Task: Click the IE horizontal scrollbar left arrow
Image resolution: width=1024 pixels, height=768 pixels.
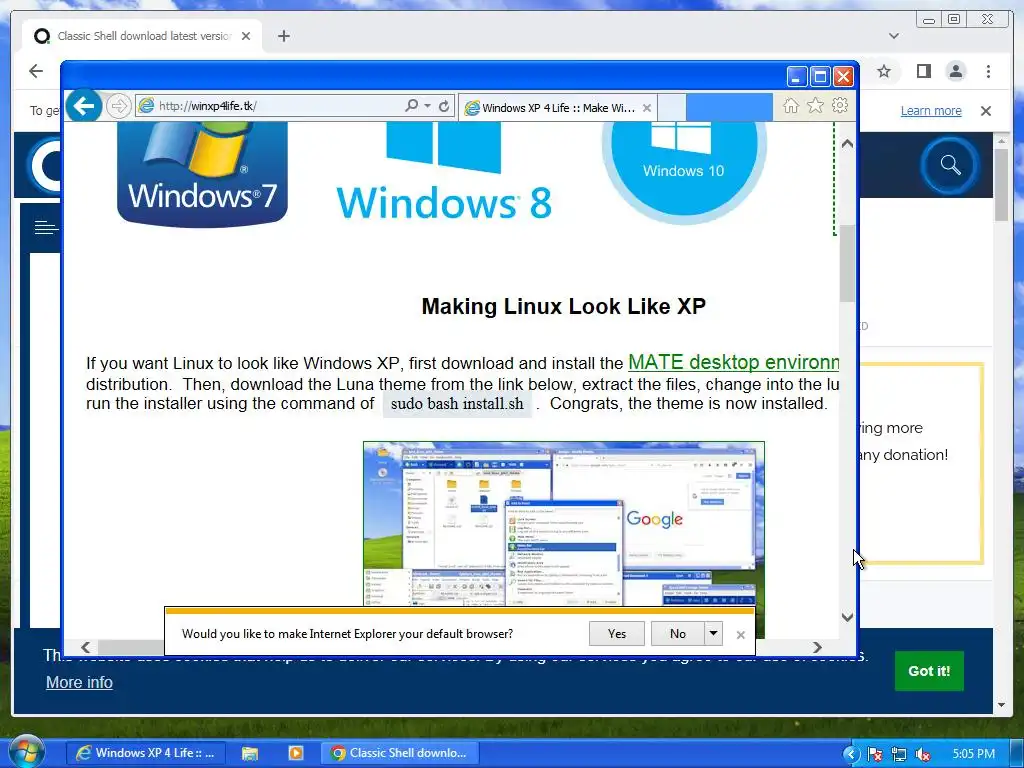Action: coord(86,647)
